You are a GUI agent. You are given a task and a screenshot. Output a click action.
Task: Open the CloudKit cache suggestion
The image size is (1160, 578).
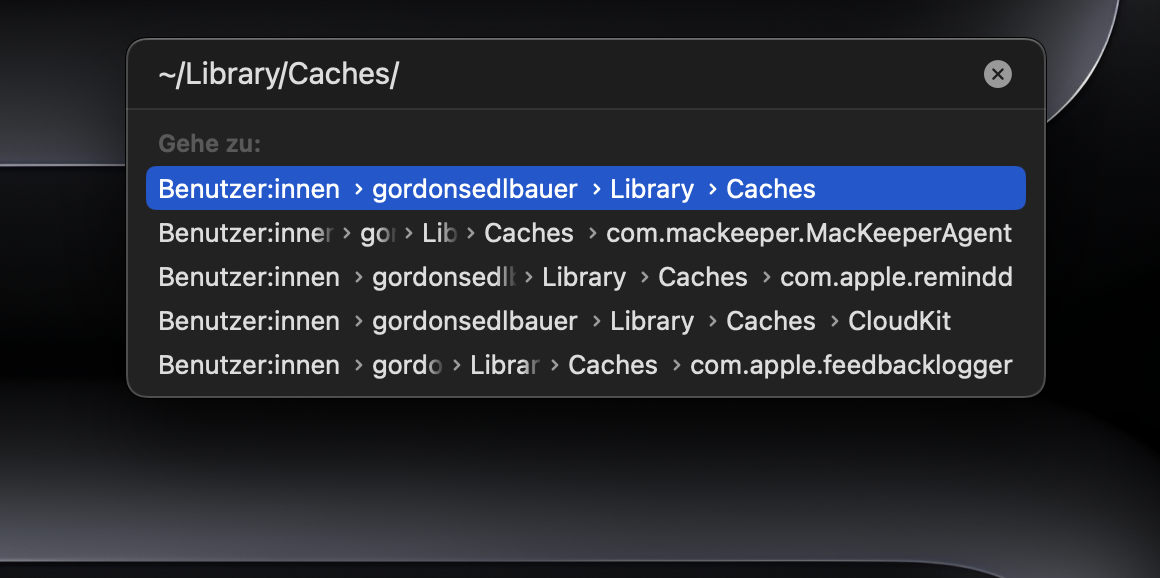[899, 321]
